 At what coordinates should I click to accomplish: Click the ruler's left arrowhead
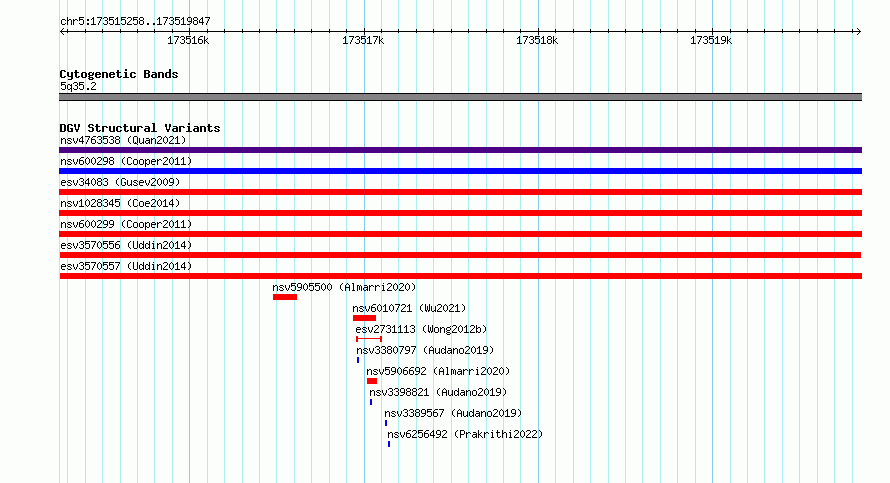point(62,32)
